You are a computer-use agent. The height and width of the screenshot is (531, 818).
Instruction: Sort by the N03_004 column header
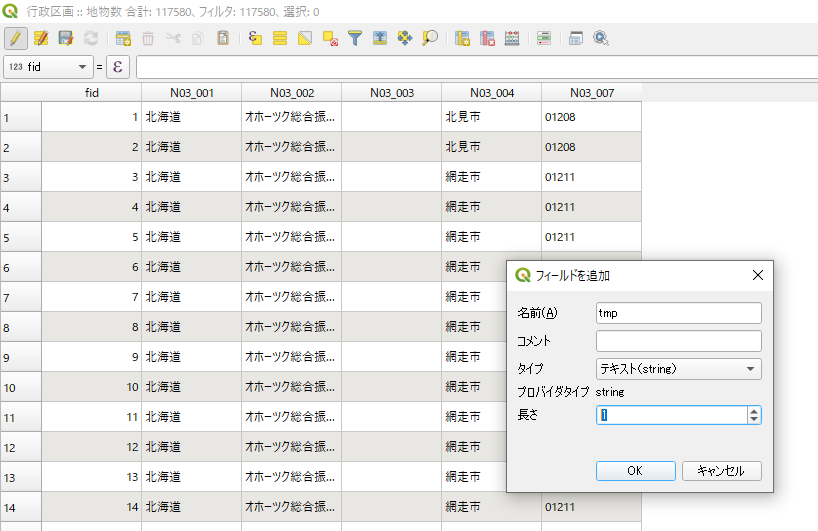coord(491,93)
